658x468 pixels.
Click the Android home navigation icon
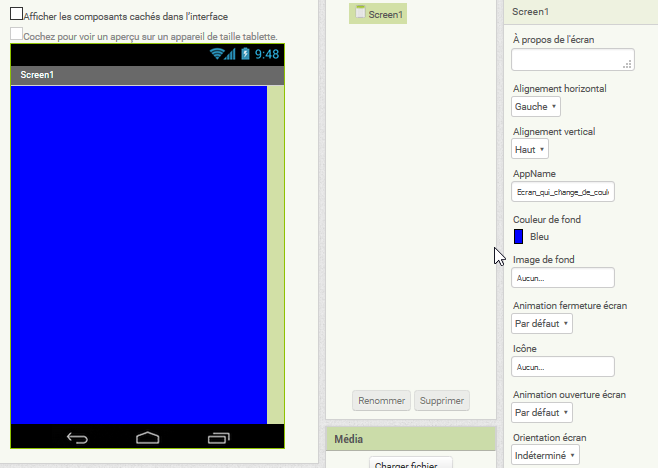tap(148, 437)
